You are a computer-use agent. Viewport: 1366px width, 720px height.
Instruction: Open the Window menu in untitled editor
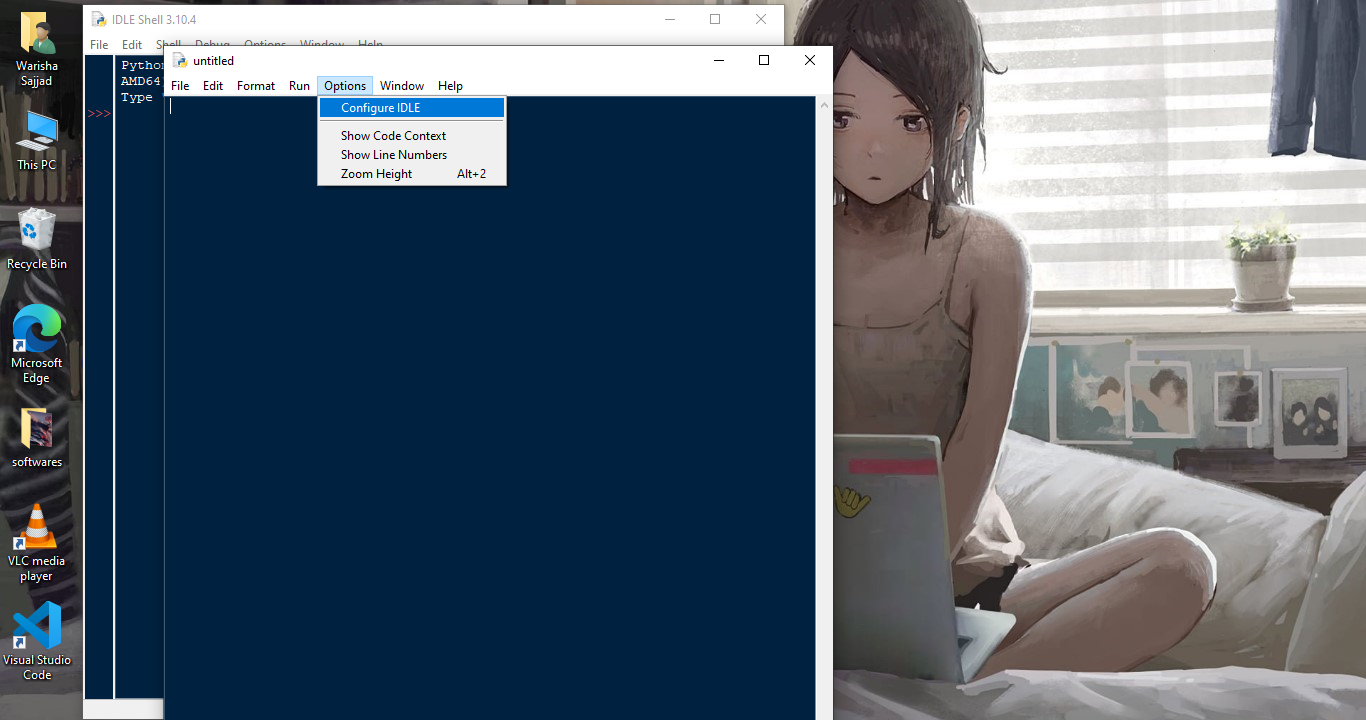pos(402,86)
